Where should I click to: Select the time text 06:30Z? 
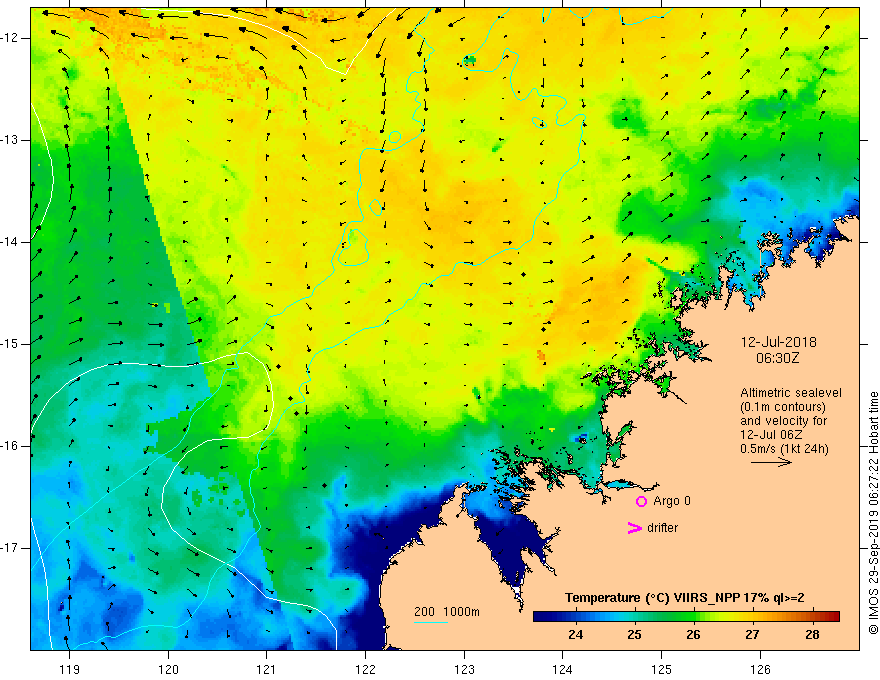tap(777, 358)
